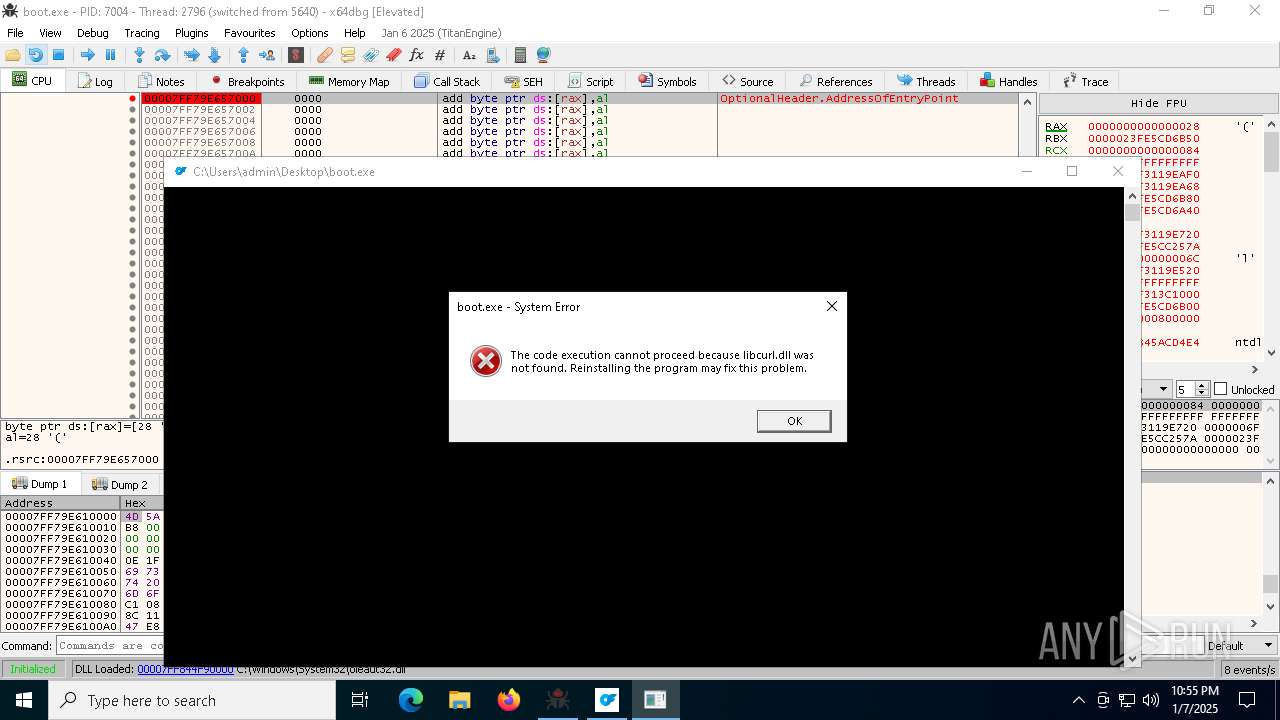
Task: Click the Type here to search box
Action: point(192,700)
